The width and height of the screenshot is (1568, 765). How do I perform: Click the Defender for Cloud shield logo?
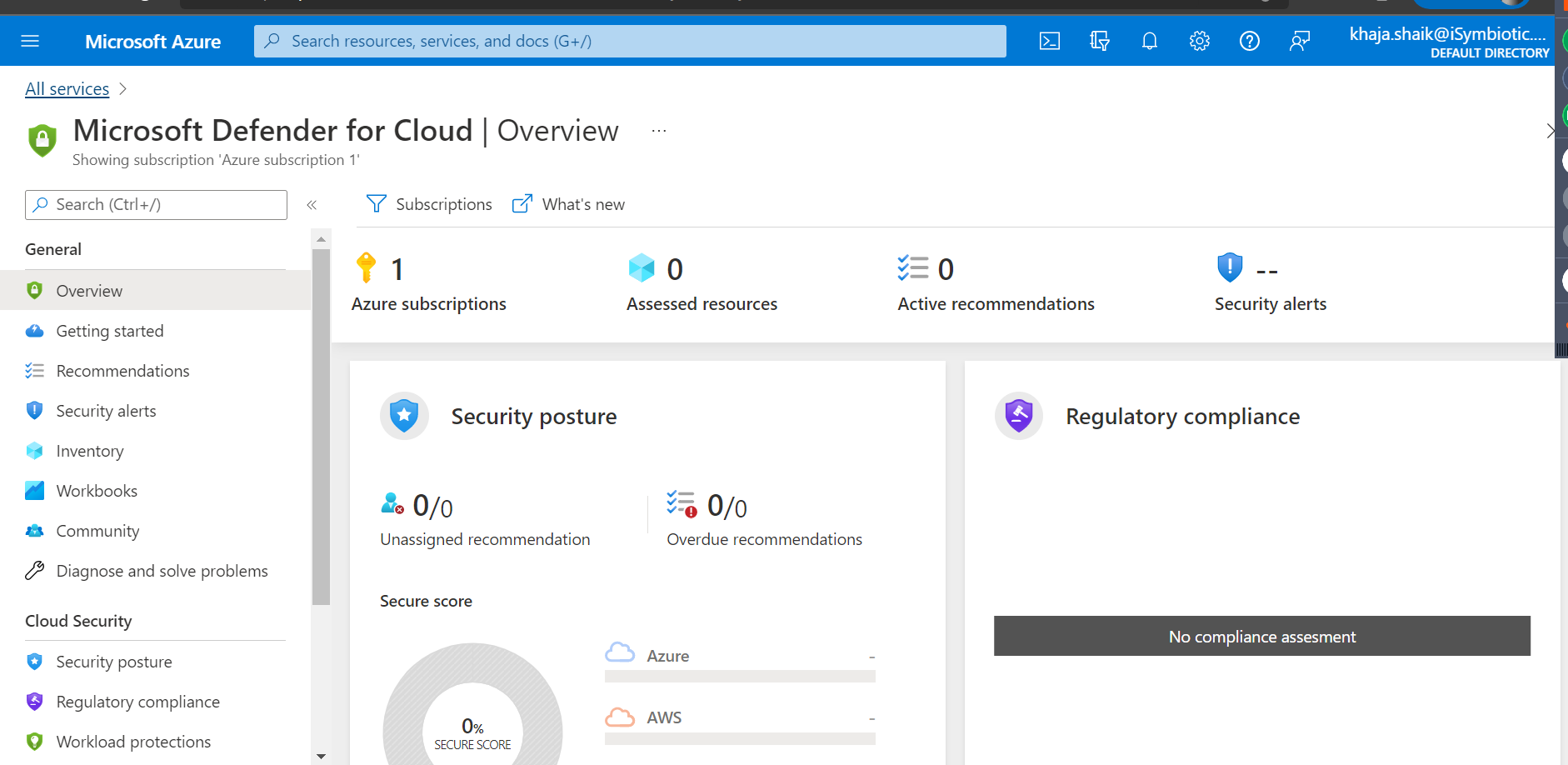tap(42, 140)
